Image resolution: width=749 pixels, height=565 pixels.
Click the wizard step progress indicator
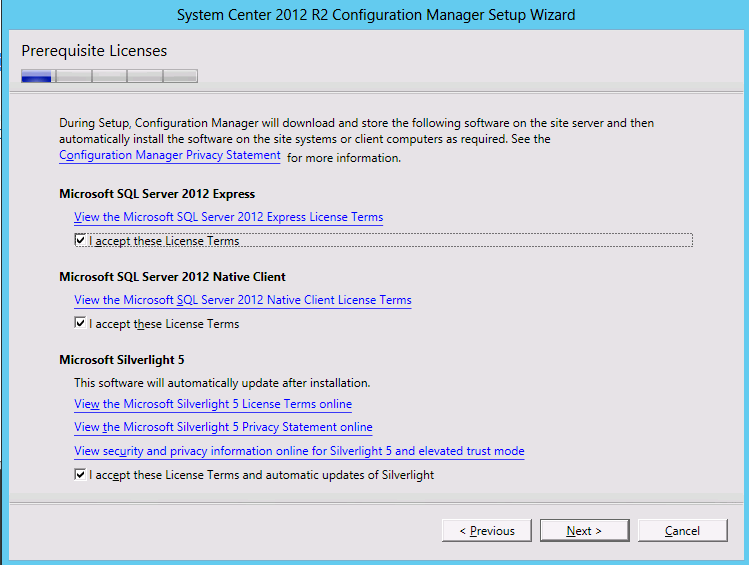coord(109,76)
